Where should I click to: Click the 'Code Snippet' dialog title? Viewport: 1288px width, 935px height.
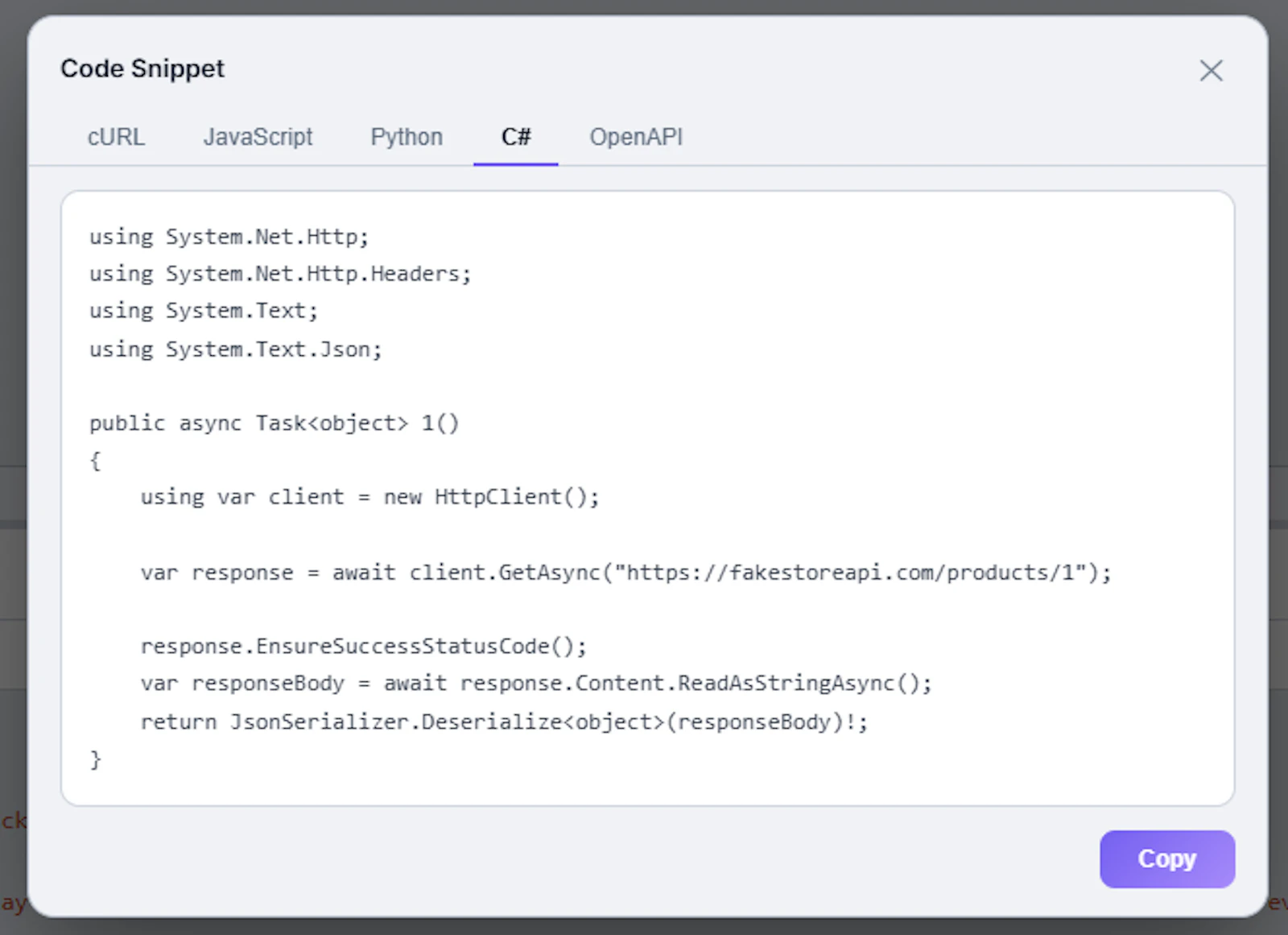(x=142, y=68)
